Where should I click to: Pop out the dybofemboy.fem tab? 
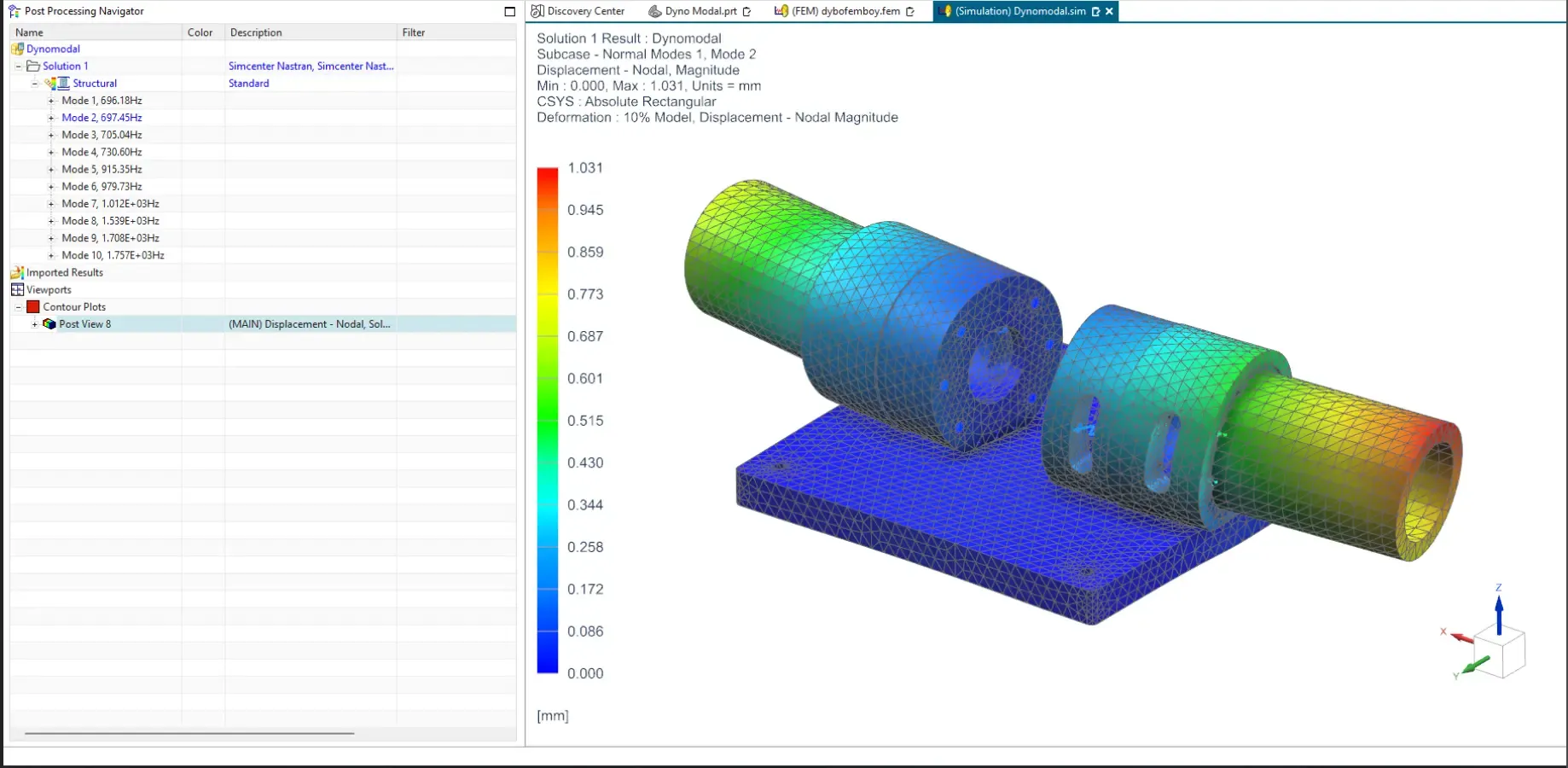(910, 11)
